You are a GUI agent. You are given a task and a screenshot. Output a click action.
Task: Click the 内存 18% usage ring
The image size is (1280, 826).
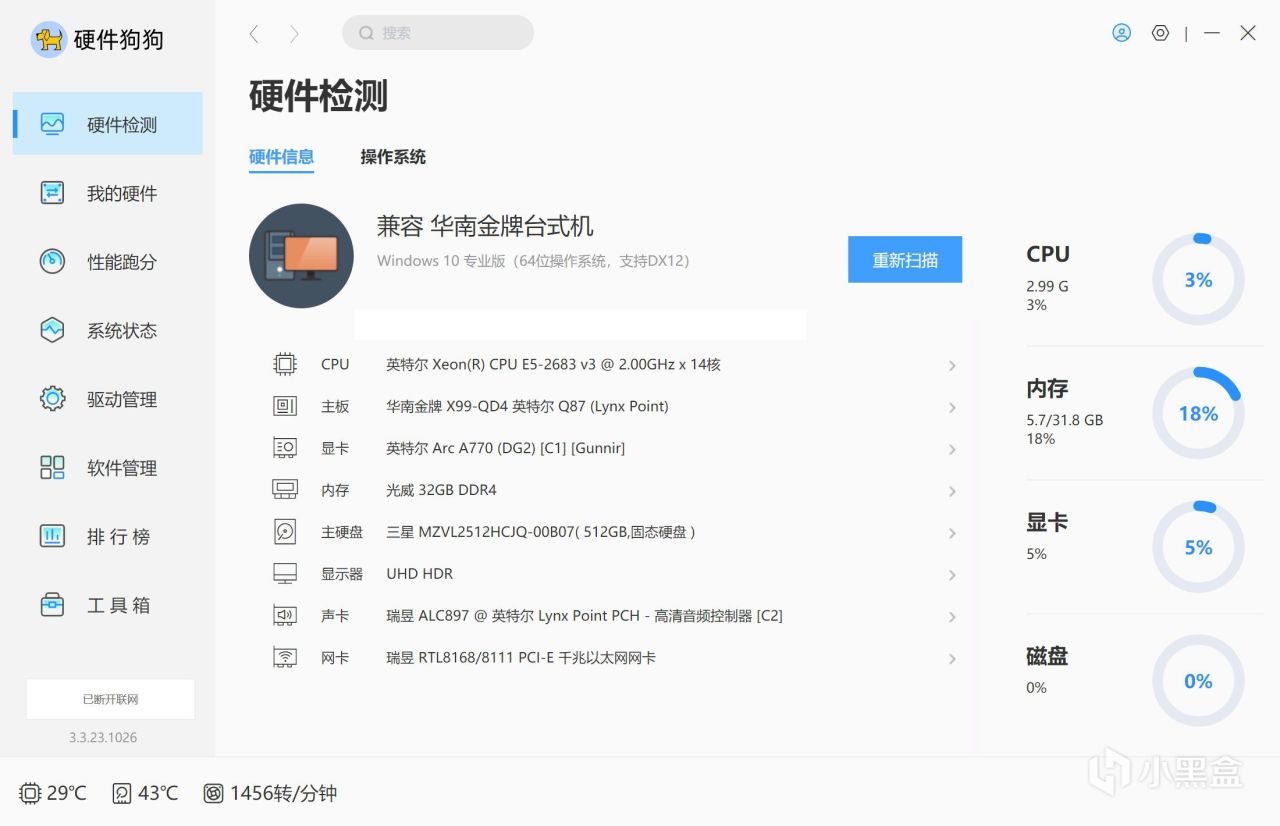click(1198, 413)
